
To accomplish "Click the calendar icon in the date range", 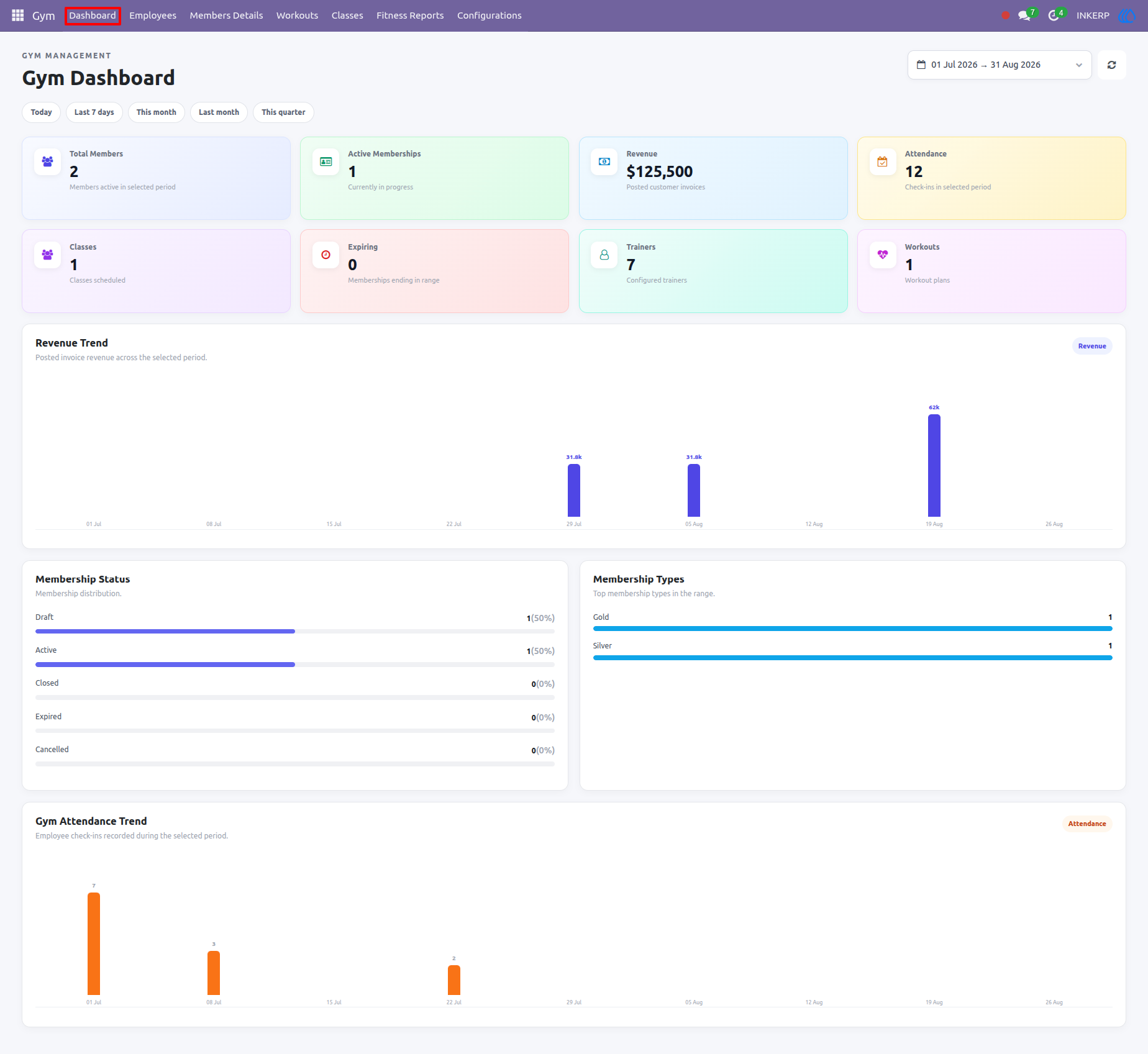I will [x=921, y=65].
